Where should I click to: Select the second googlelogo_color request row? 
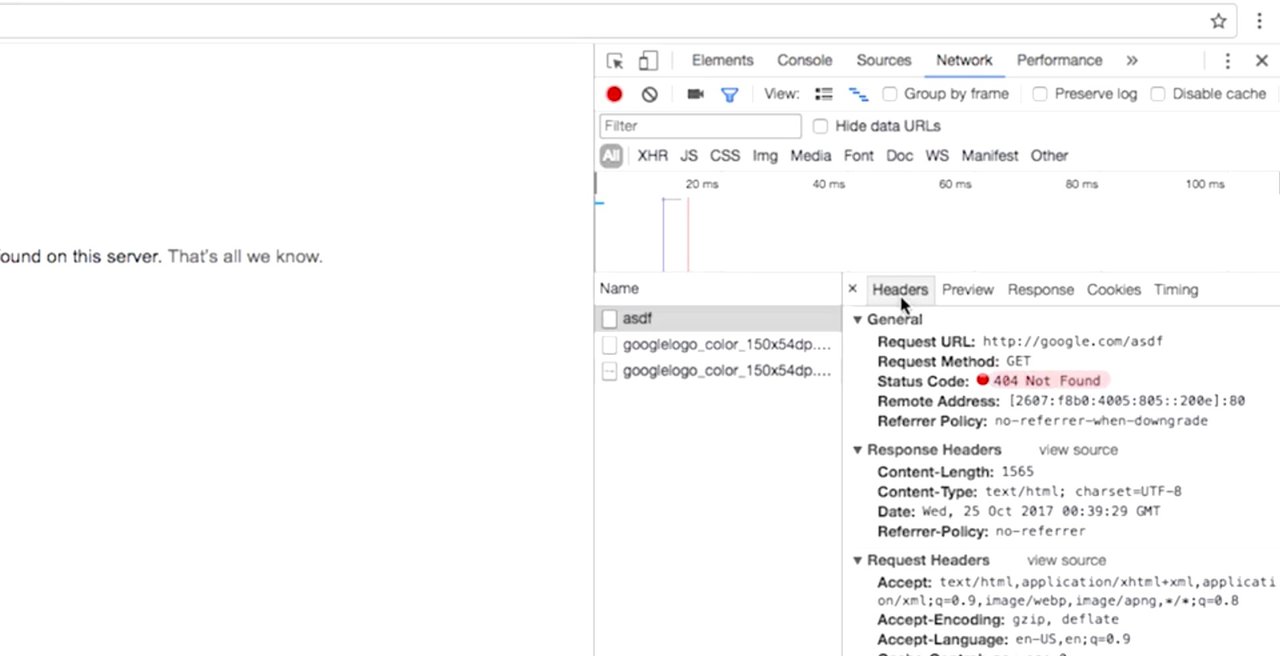(718, 371)
